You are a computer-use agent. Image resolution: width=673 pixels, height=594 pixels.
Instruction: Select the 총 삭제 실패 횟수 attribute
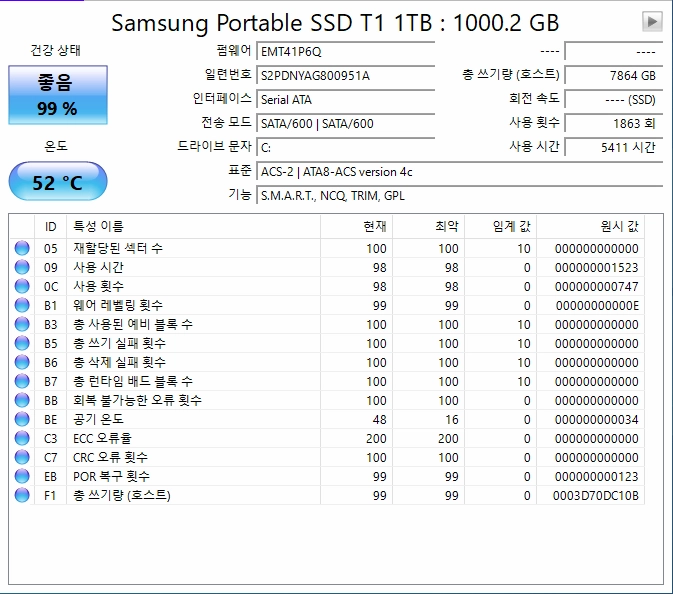click(x=119, y=362)
